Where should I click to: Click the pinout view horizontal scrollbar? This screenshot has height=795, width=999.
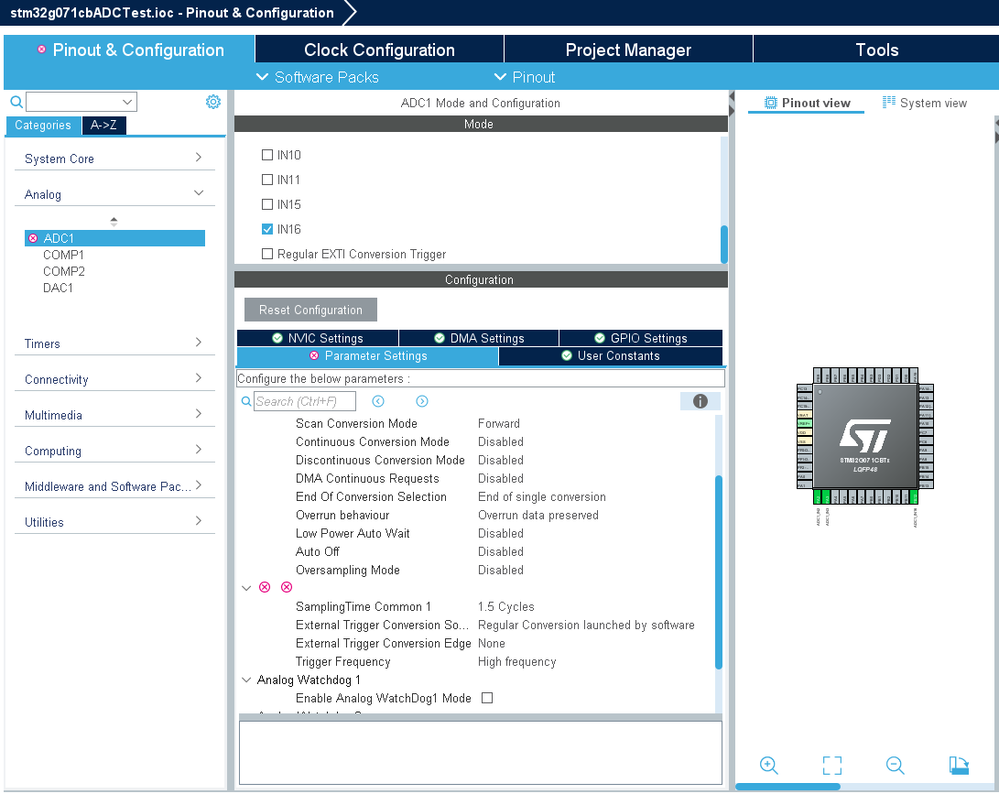[788, 787]
